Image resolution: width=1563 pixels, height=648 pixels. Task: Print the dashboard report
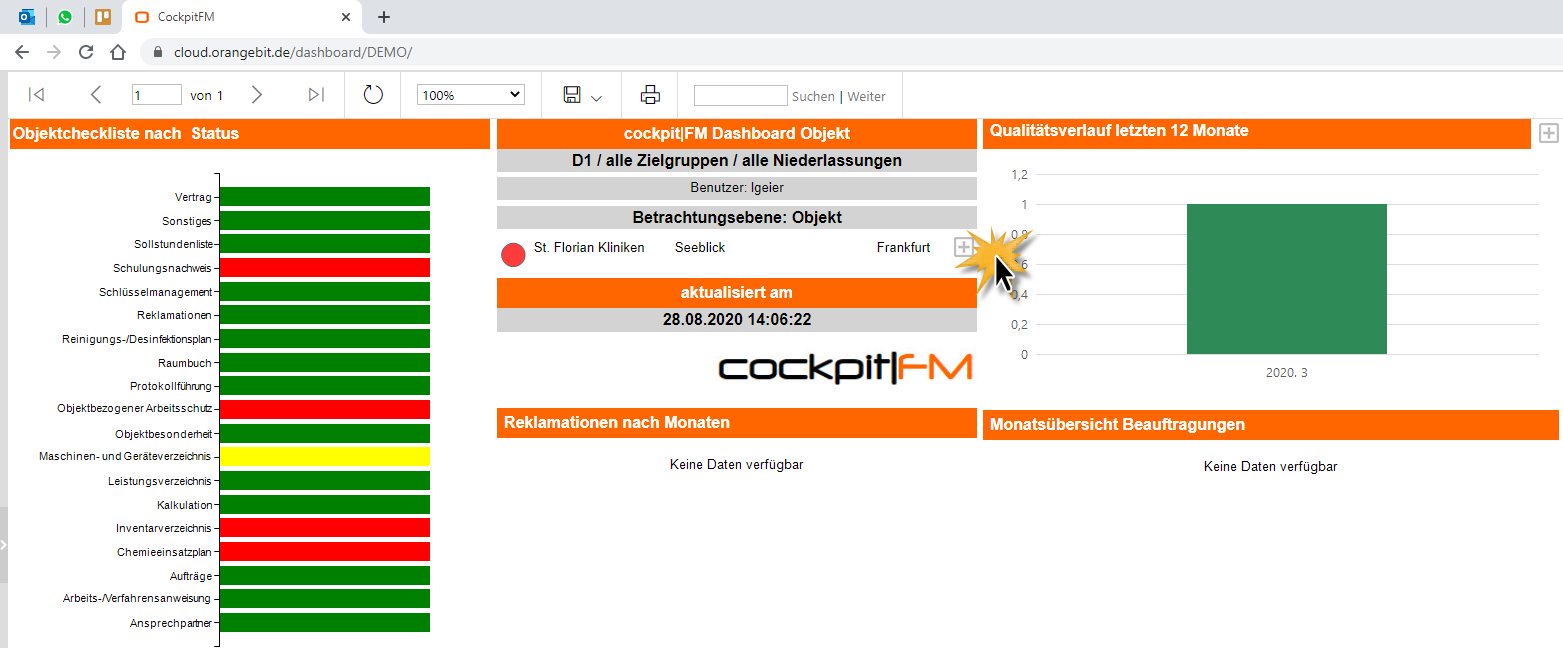650,95
